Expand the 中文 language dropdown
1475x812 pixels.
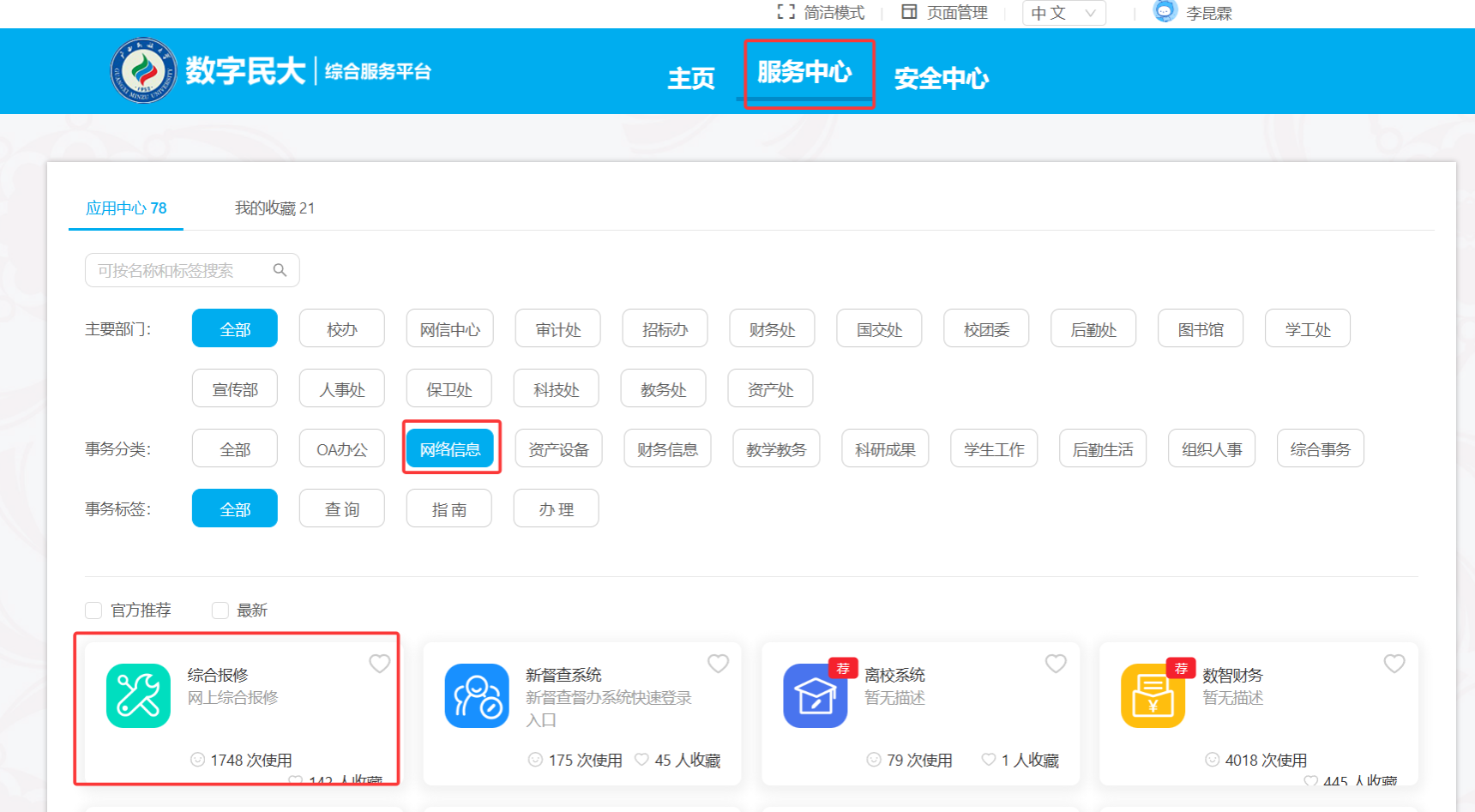[x=1063, y=13]
